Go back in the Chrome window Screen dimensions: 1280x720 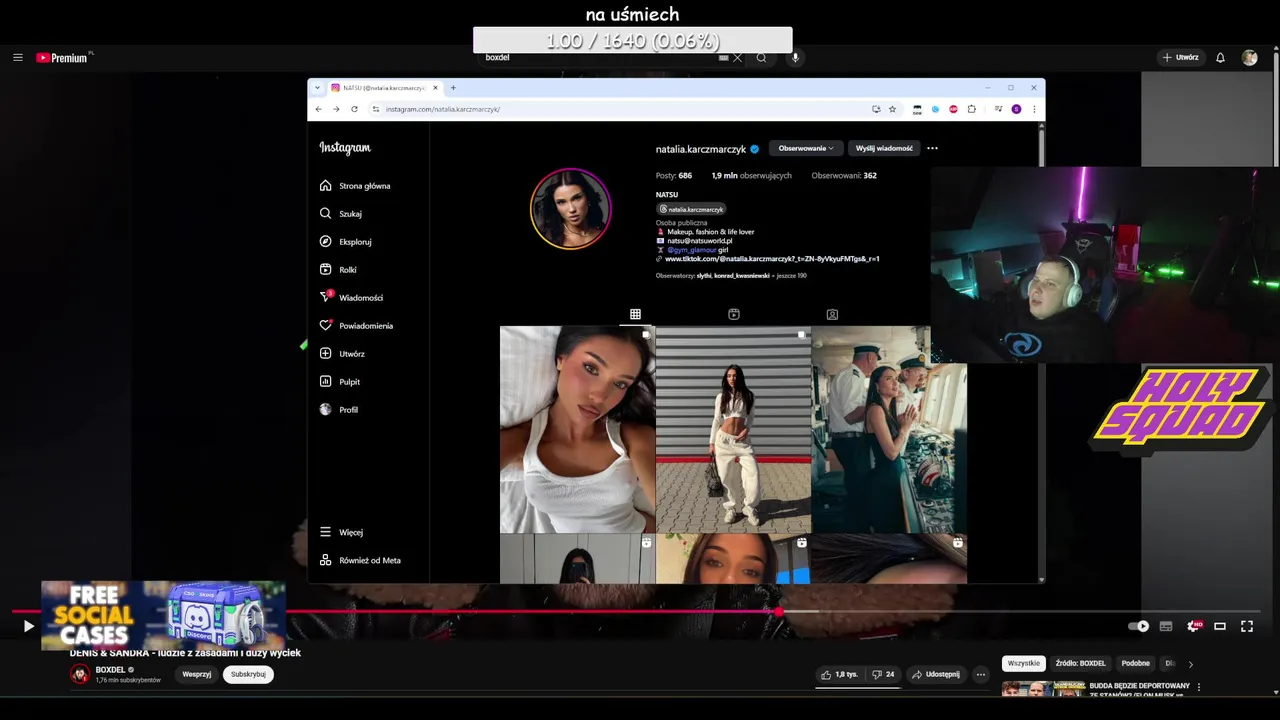click(x=319, y=109)
